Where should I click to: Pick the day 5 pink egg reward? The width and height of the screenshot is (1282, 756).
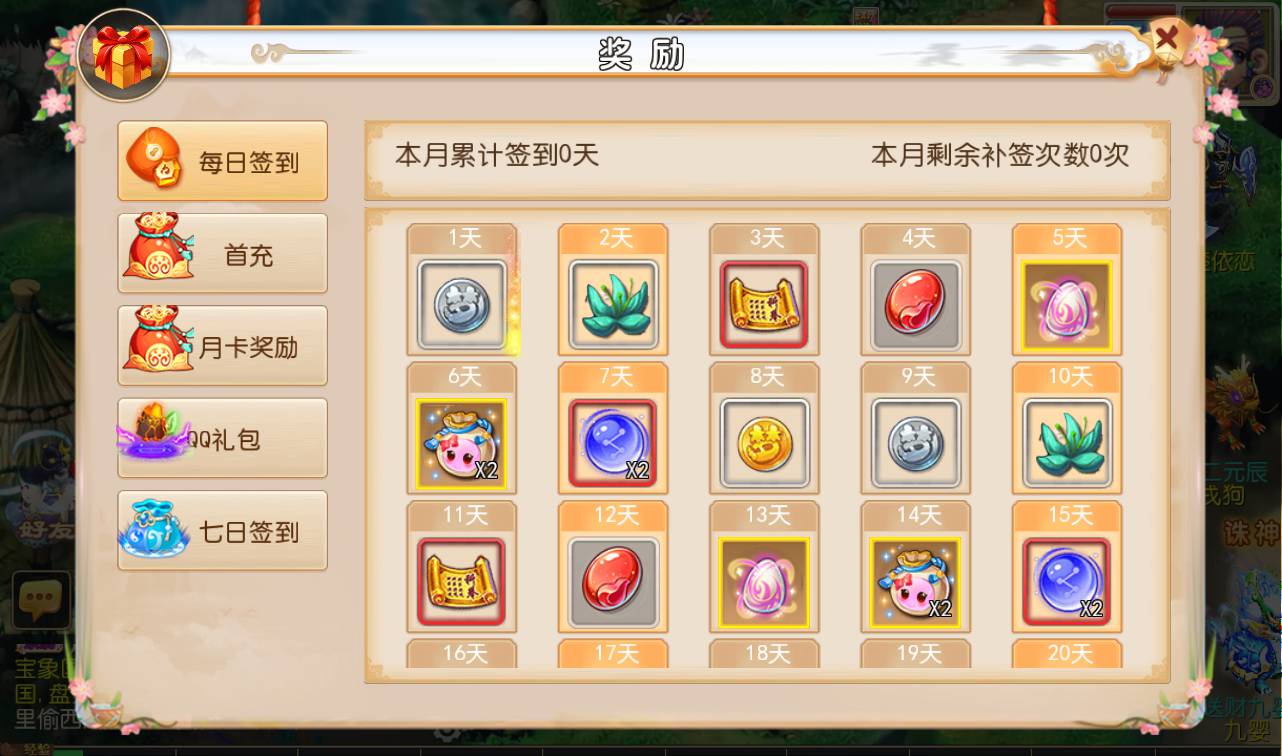(1067, 305)
